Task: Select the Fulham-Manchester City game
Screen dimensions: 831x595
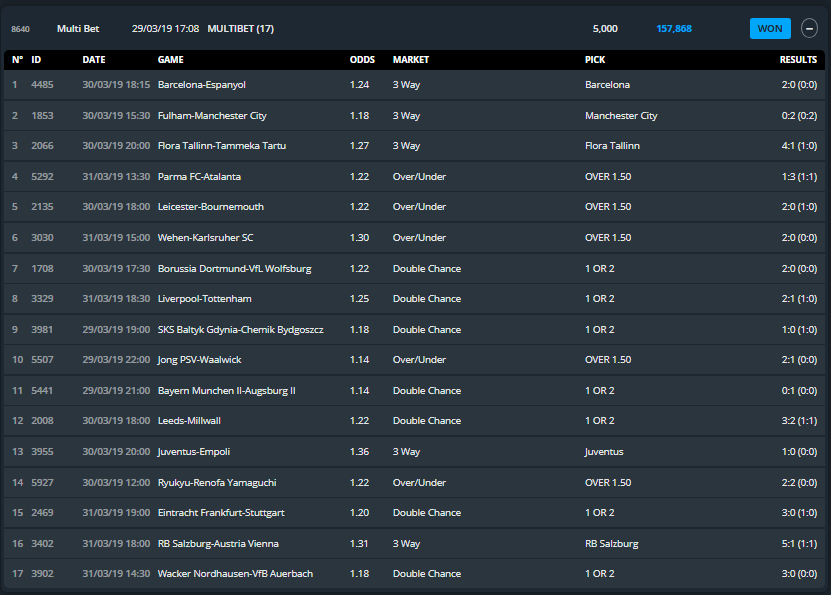Action: (212, 116)
